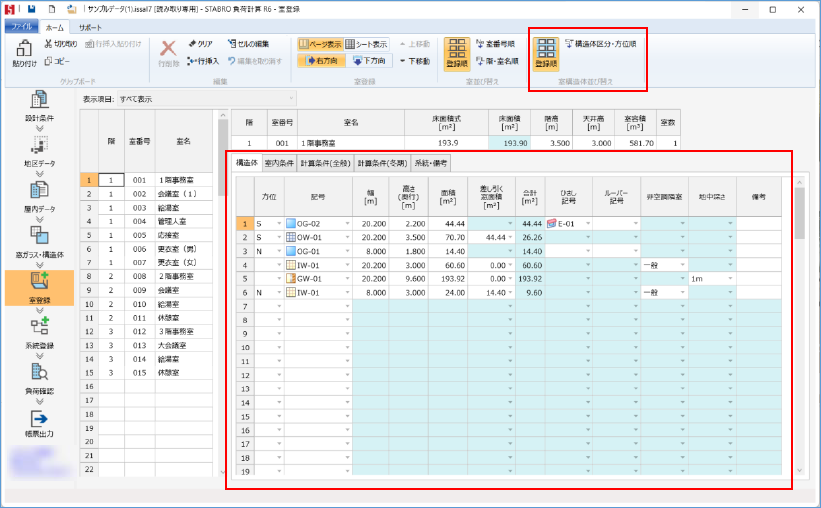Open 設計条件 in the left sidebar
The height and width of the screenshot is (508, 821).
[x=40, y=104]
